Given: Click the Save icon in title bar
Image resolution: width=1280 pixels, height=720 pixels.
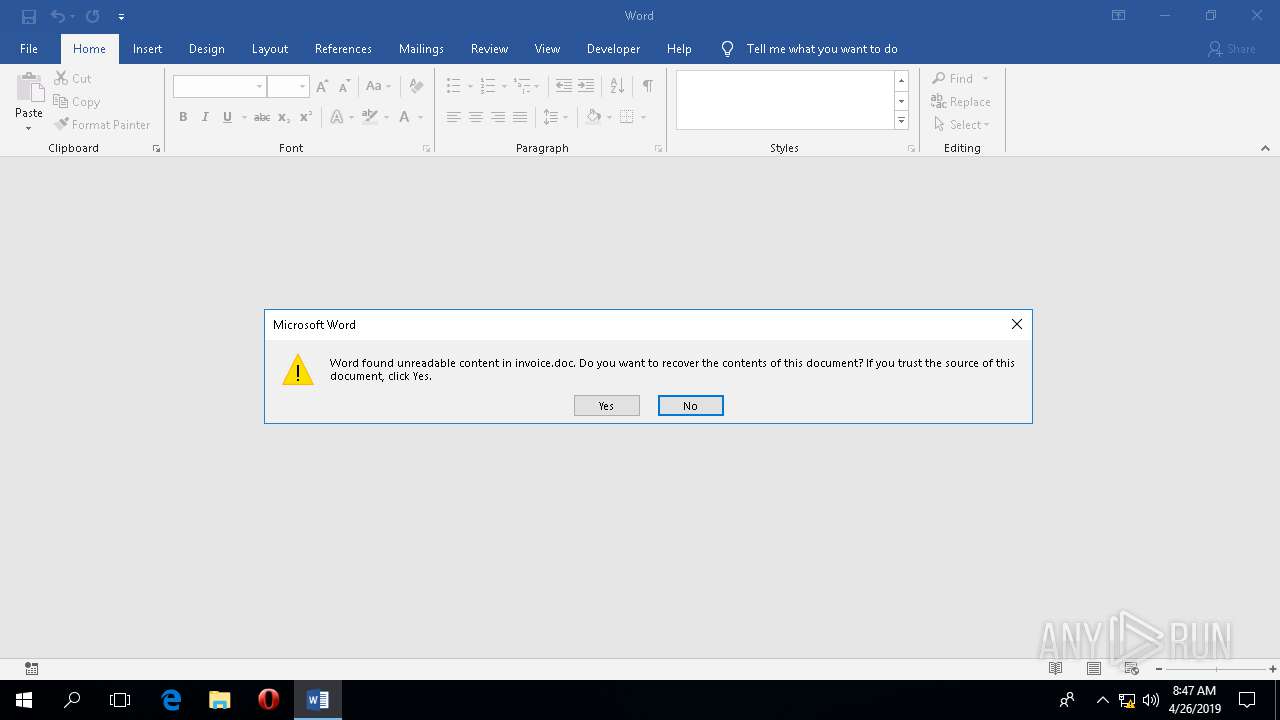Looking at the screenshot, I should tap(29, 16).
